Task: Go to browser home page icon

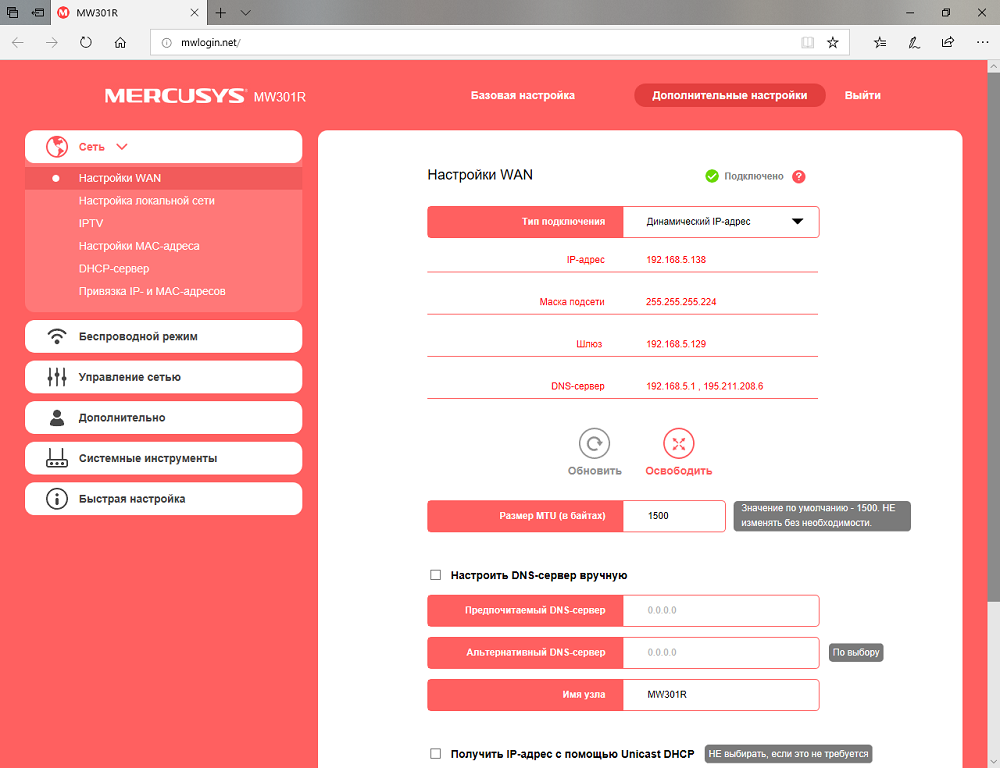Action: (x=120, y=43)
